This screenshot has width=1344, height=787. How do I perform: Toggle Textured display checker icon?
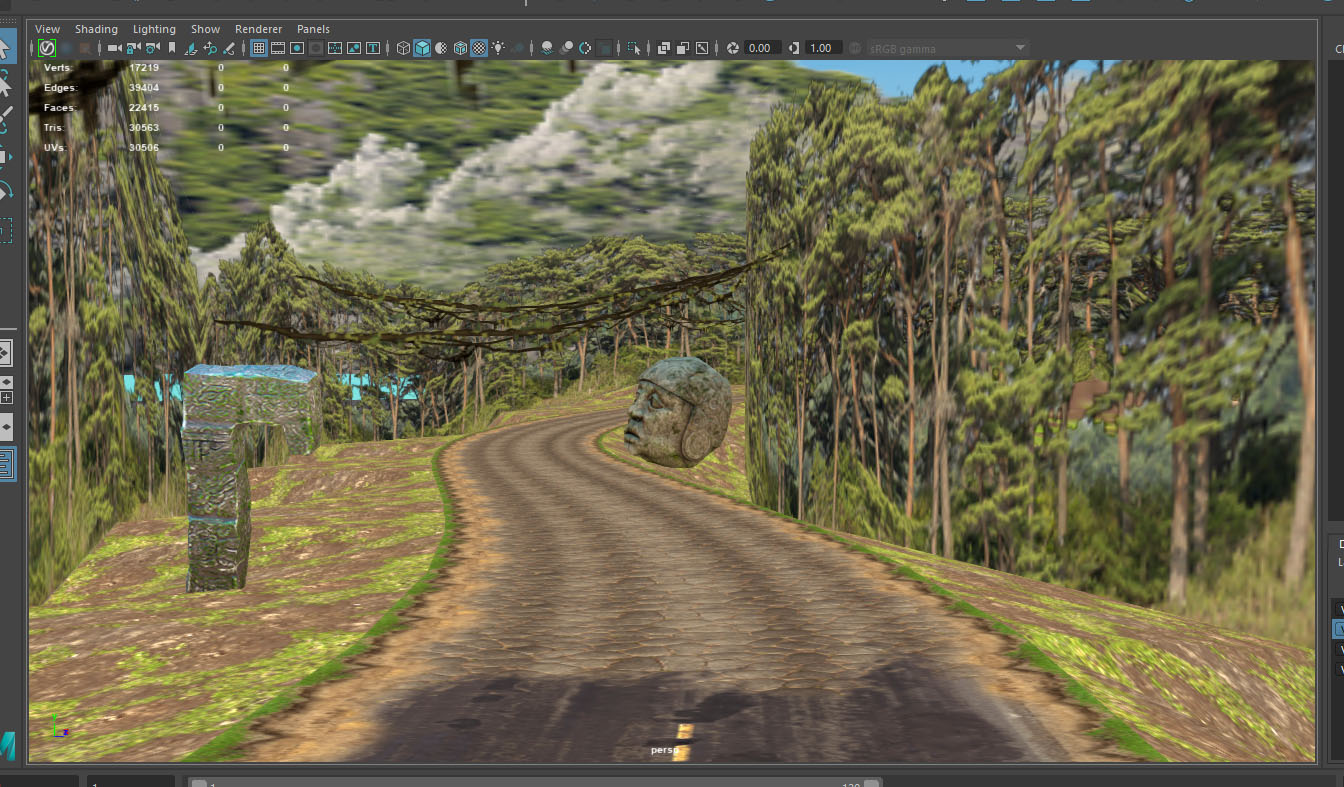(479, 48)
